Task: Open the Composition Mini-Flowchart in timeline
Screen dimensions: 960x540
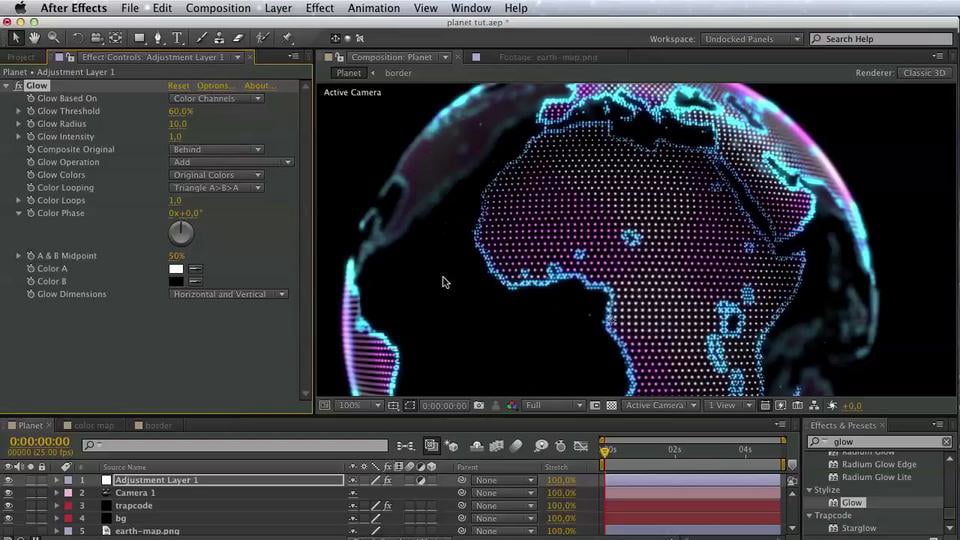Action: point(405,446)
